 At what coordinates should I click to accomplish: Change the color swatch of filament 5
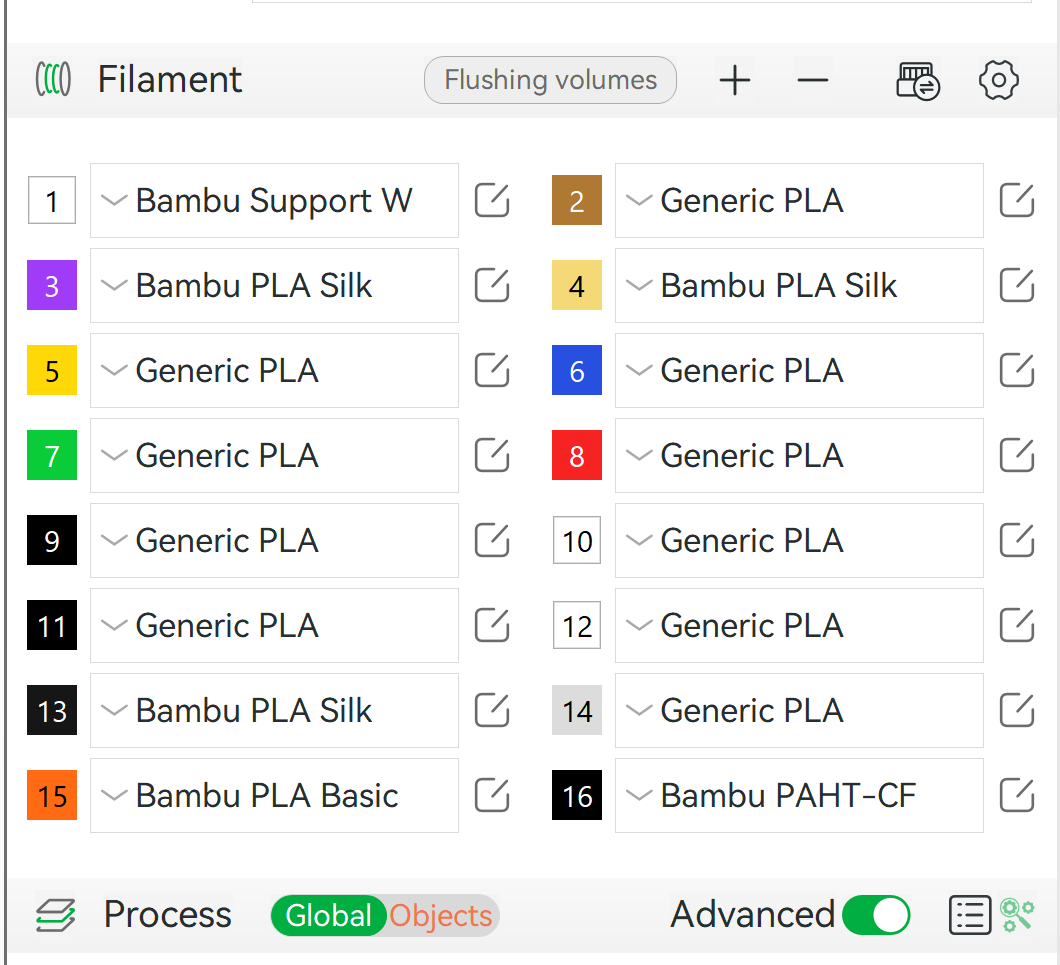click(x=51, y=370)
